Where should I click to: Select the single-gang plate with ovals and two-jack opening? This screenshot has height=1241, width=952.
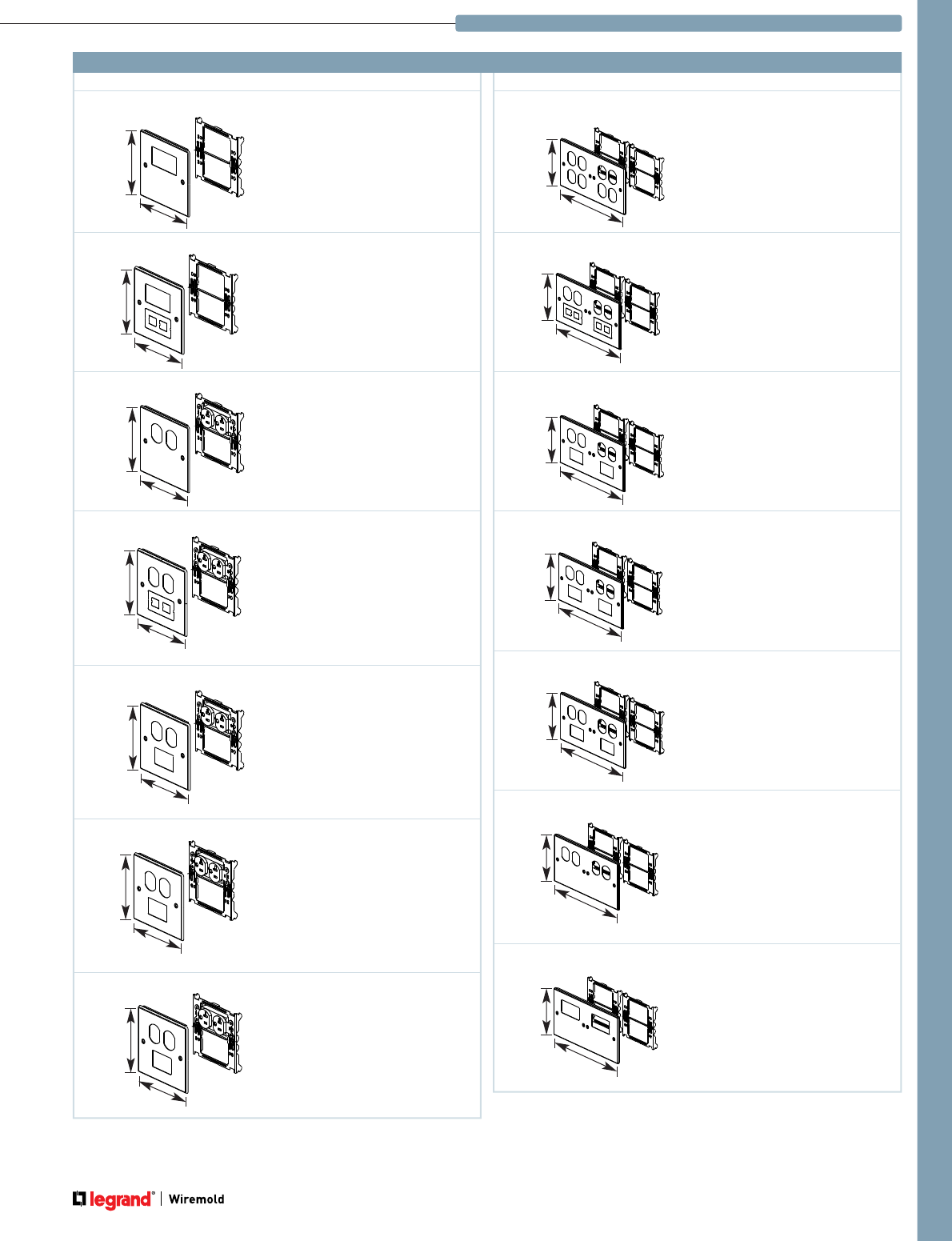coord(162,592)
